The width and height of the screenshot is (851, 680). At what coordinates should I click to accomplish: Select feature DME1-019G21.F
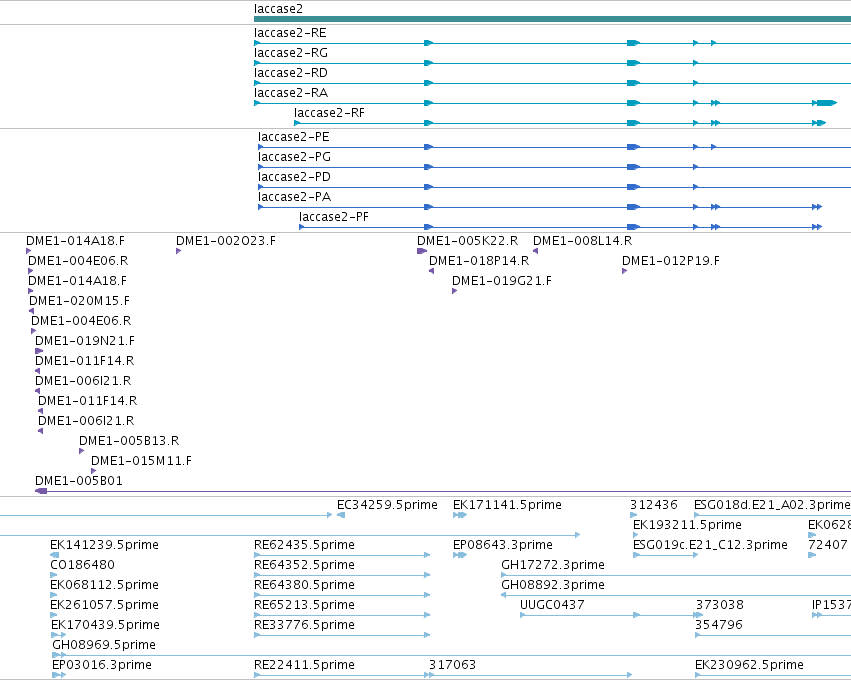pyautogui.click(x=501, y=281)
